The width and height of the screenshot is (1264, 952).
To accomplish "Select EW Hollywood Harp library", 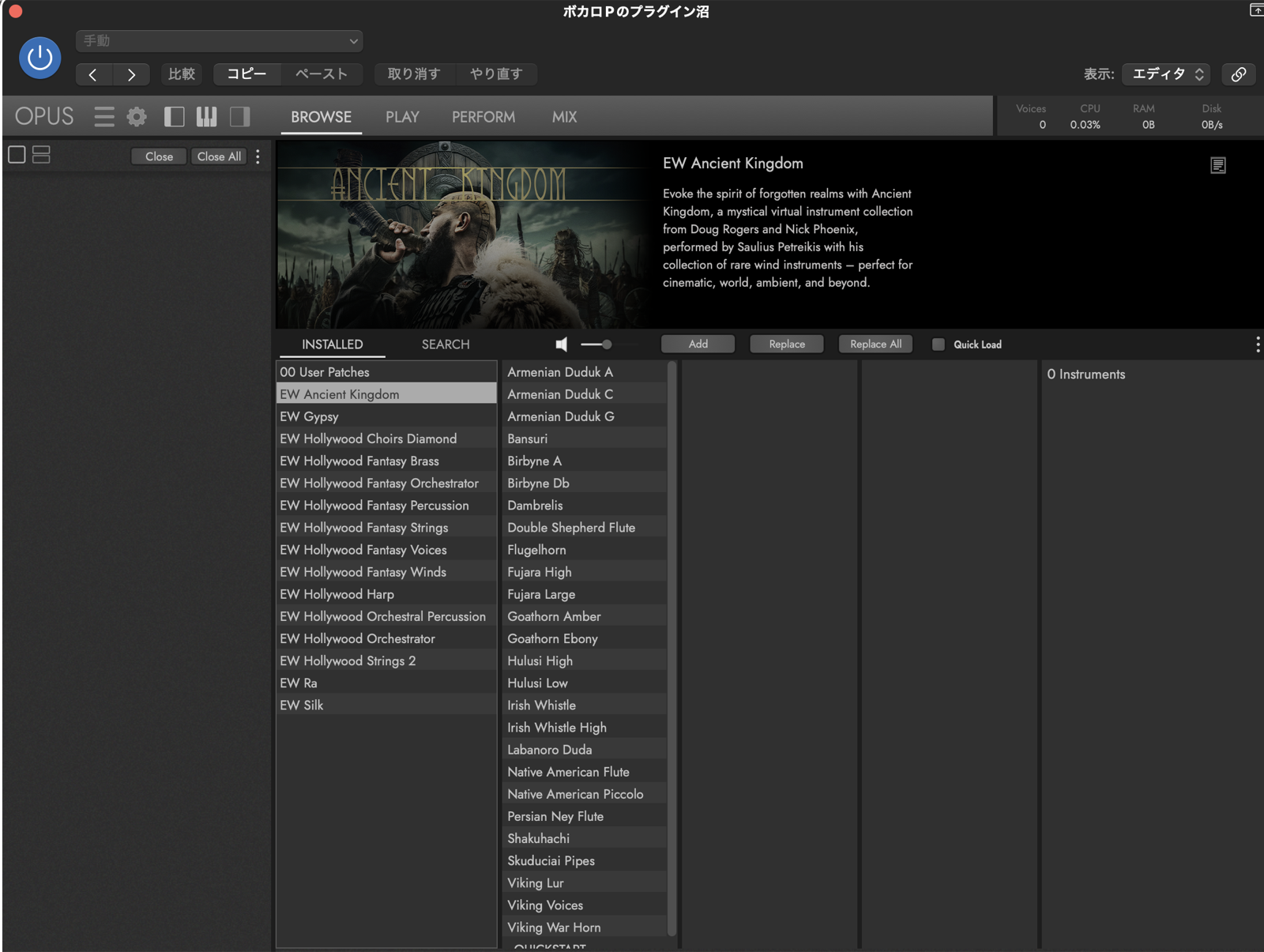I will [386, 594].
